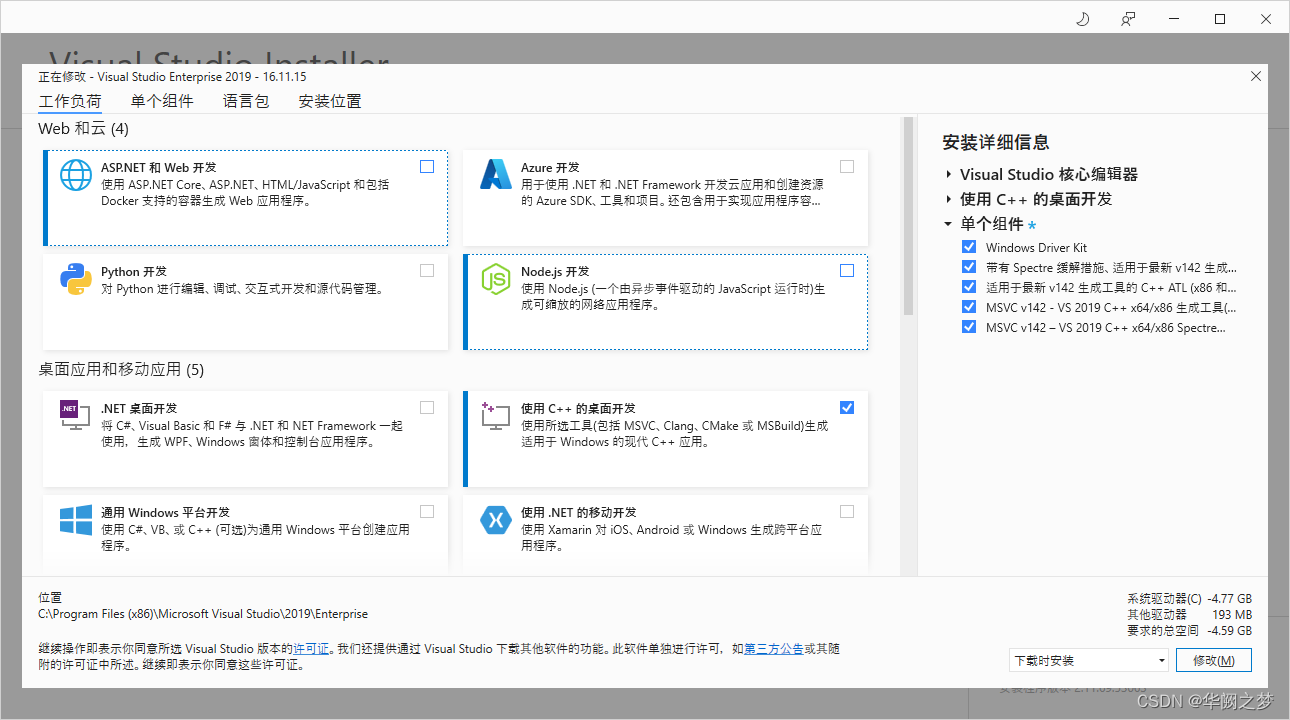1290x720 pixels.
Task: Expand Visual Studio 核心编辑器 details
Action: [948, 174]
